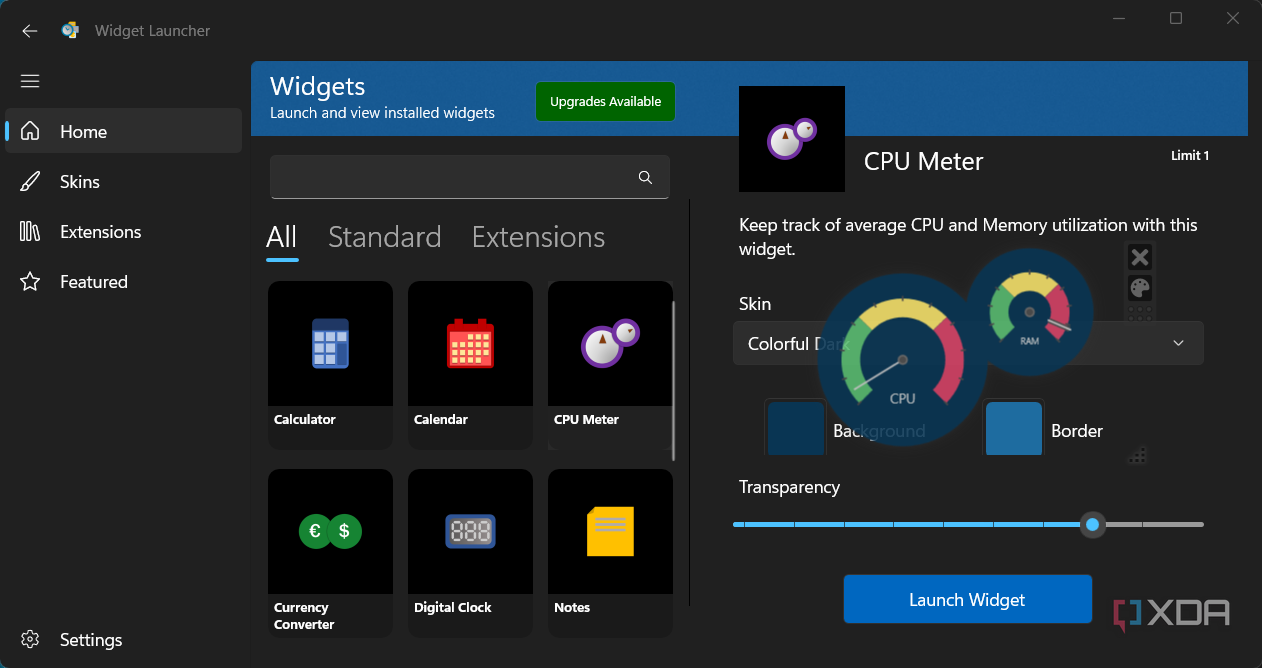Image resolution: width=1262 pixels, height=668 pixels.
Task: Open the Border color swatch
Action: 1013,430
